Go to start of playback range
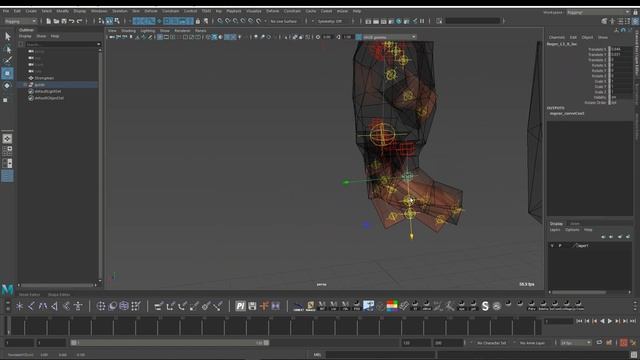This screenshot has height=360, width=640. pos(579,322)
